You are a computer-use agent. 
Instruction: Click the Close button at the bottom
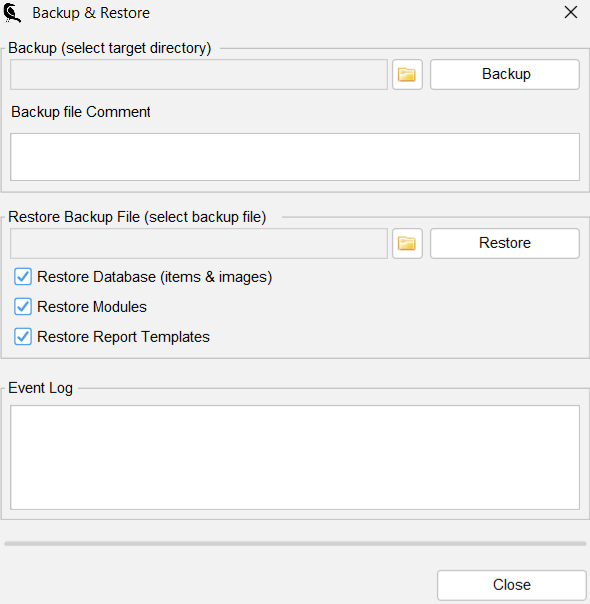click(512, 585)
